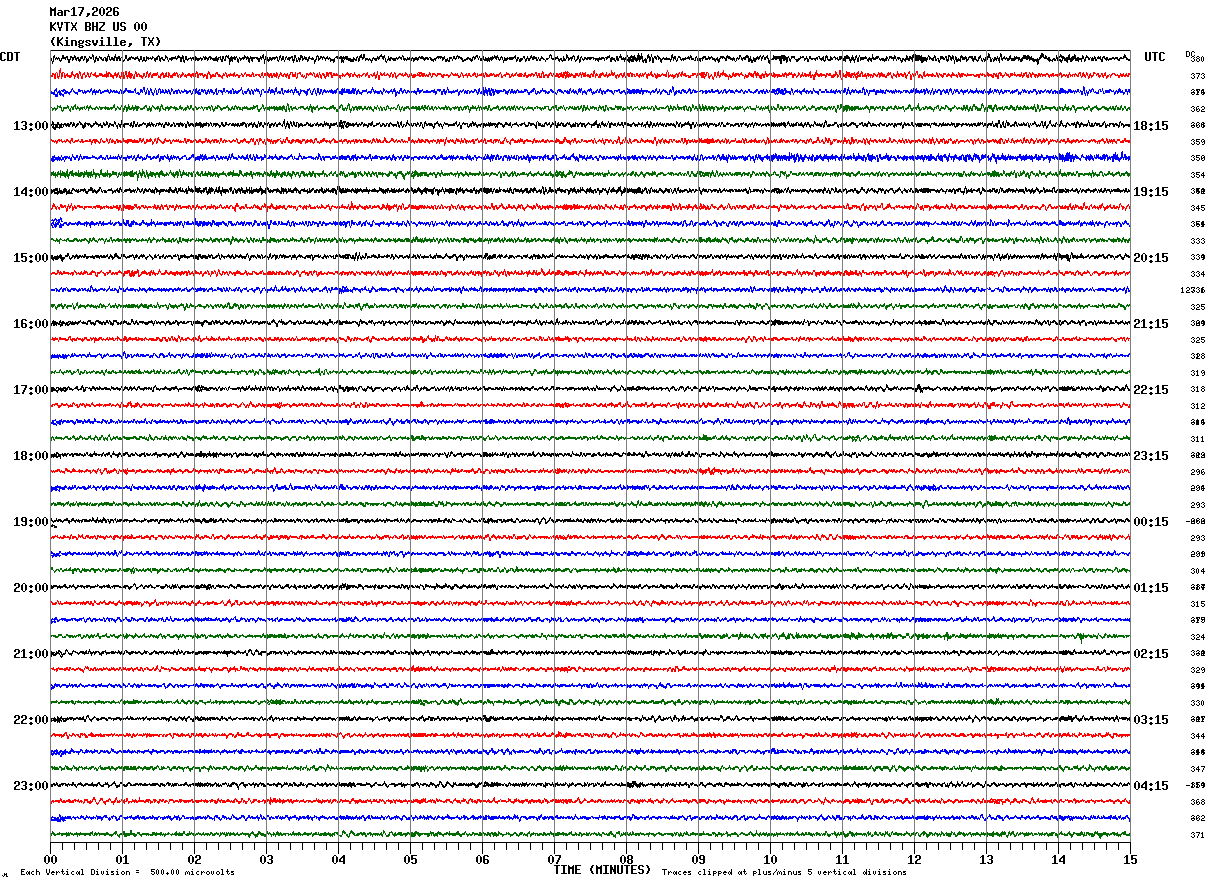This screenshot has height=886, width=1210.
Task: Click the Each Vertical Division 500.00 microvolts note
Action: (x=127, y=872)
